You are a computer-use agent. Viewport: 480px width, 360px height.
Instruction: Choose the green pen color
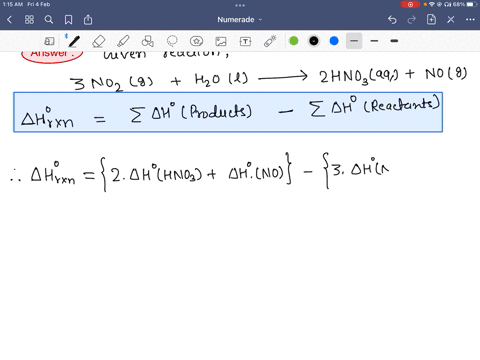[294, 41]
